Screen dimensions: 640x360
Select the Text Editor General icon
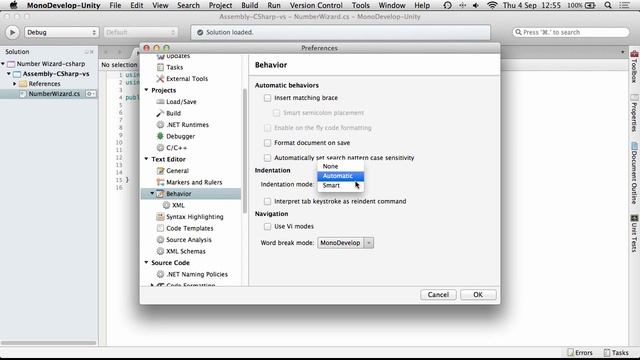click(x=160, y=171)
